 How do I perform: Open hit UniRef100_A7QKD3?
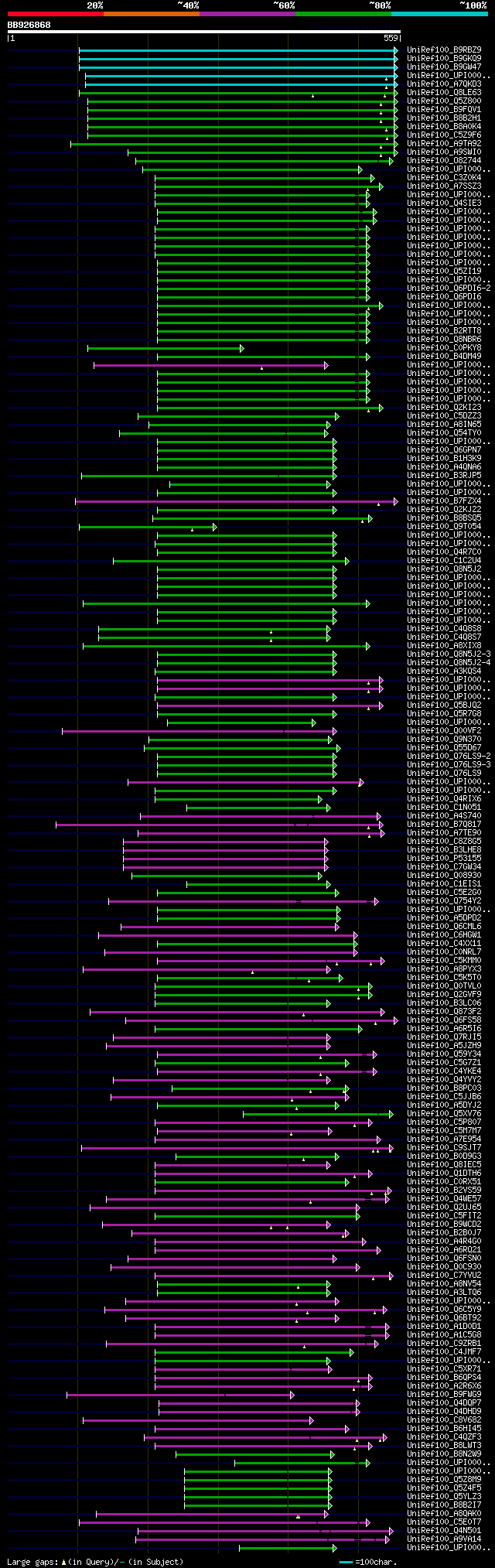(x=444, y=84)
